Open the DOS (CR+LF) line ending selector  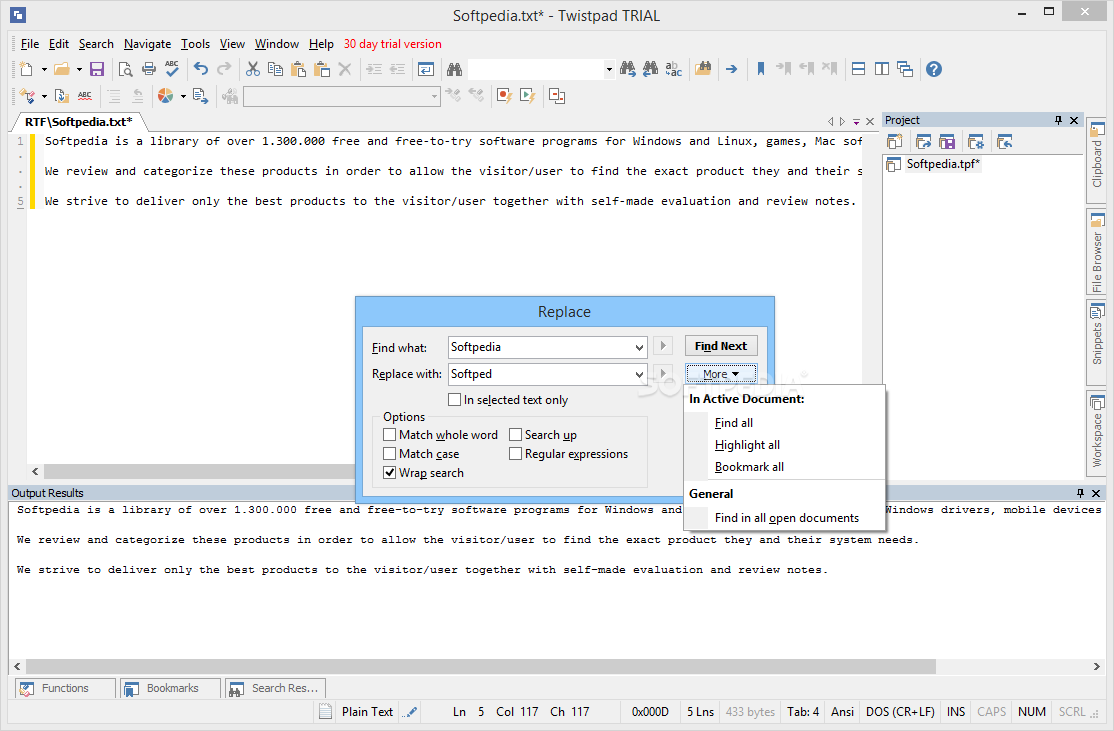pyautogui.click(x=900, y=711)
